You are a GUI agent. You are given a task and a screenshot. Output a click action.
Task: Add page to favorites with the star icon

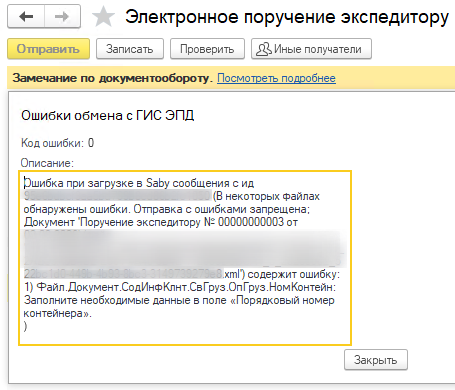coord(103,16)
